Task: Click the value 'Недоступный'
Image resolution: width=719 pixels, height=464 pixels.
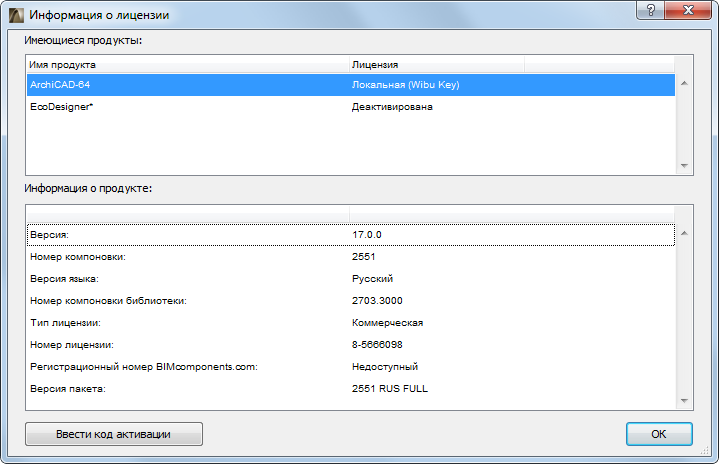Action: 385,367
